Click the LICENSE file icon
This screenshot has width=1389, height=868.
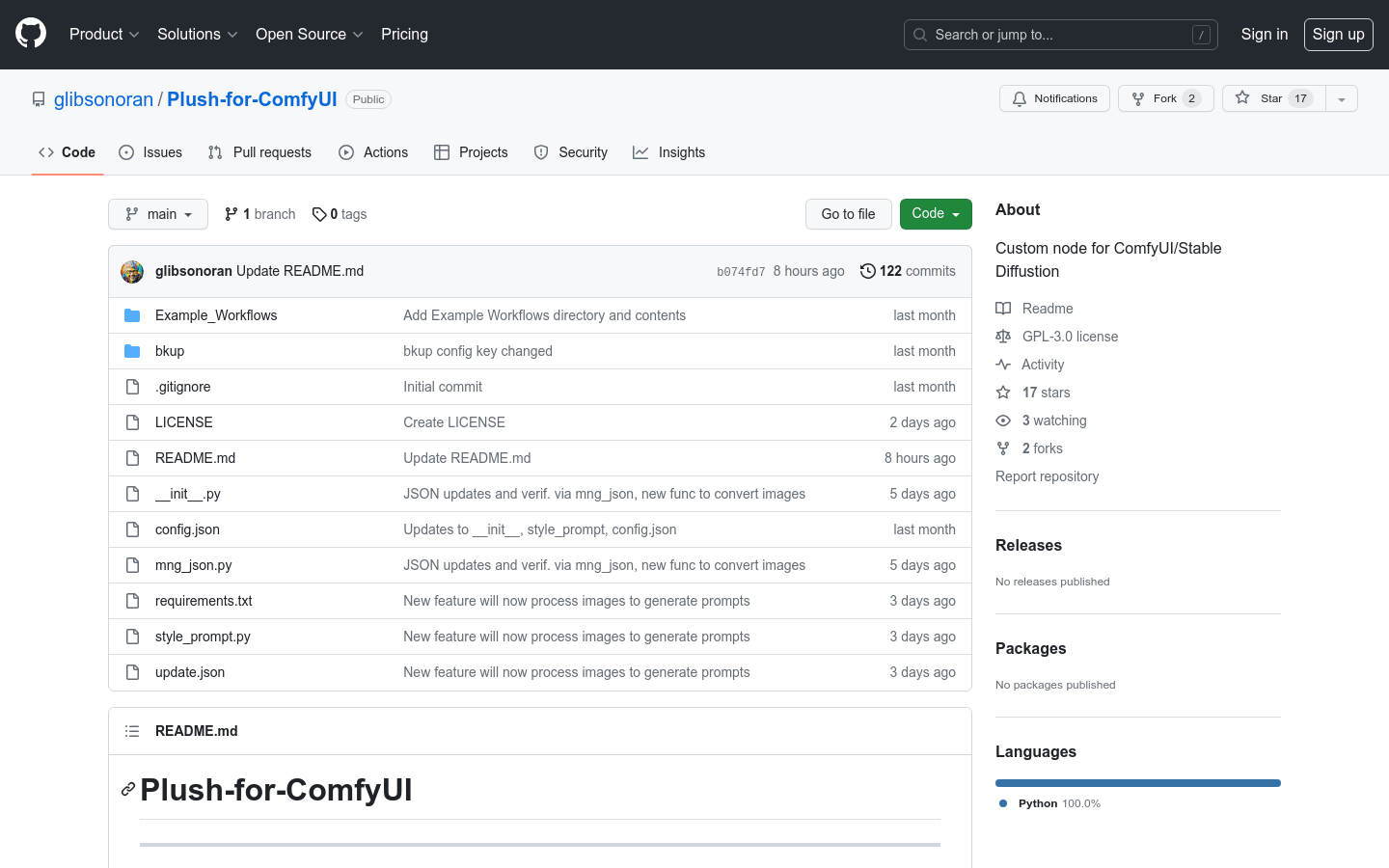[132, 422]
